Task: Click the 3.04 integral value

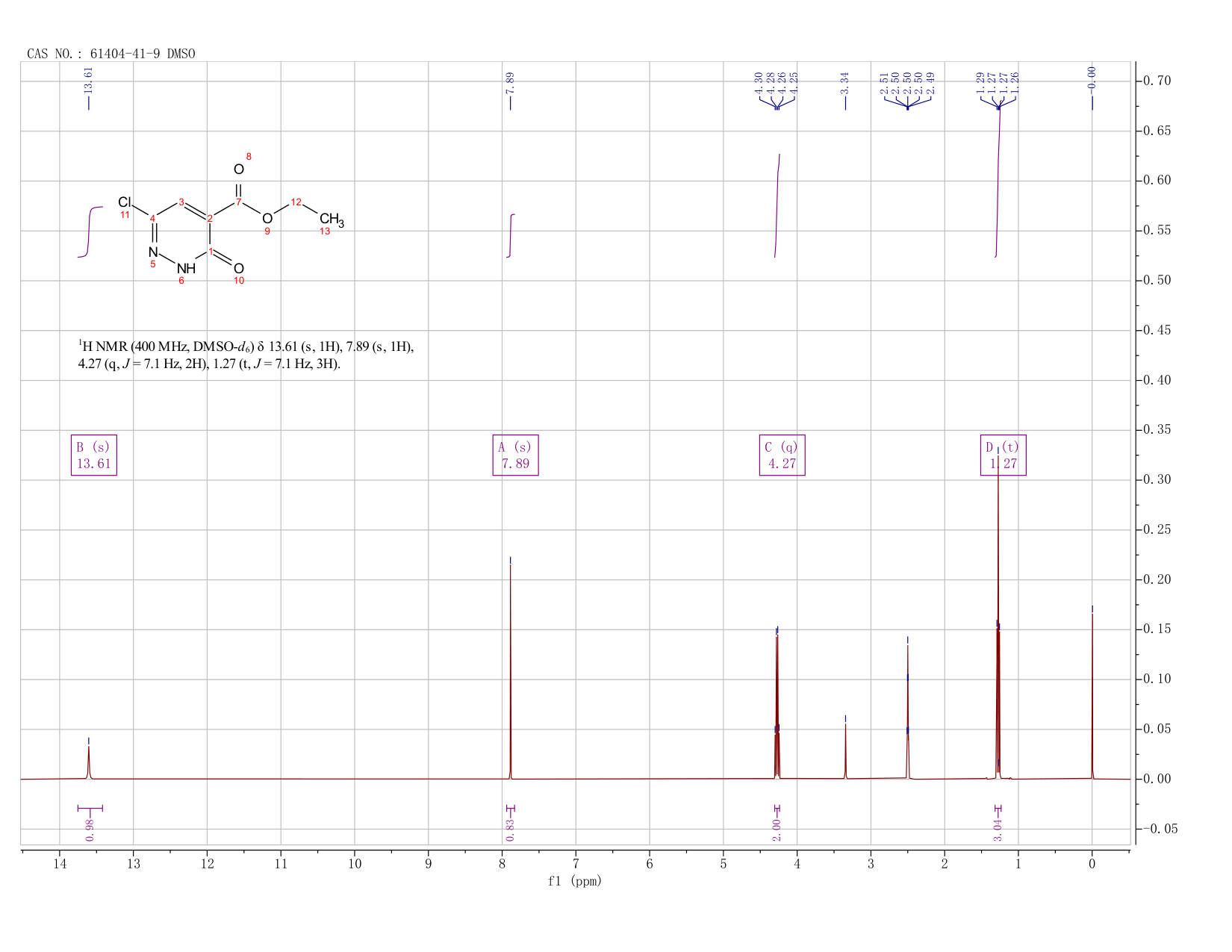Action: (x=998, y=830)
